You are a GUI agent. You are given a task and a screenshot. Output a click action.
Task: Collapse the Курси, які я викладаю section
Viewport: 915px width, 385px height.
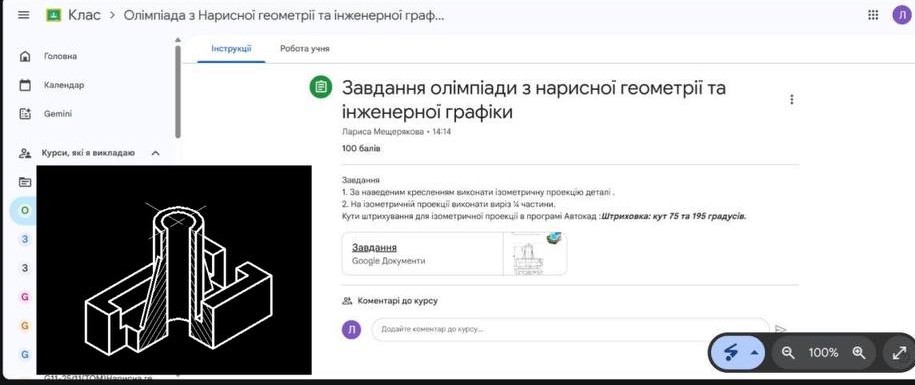point(156,153)
